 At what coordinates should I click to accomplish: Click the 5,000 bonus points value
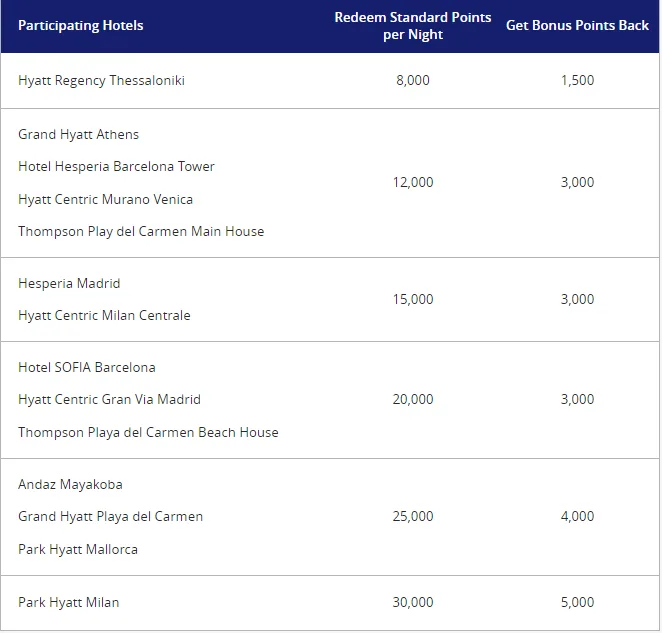(577, 602)
